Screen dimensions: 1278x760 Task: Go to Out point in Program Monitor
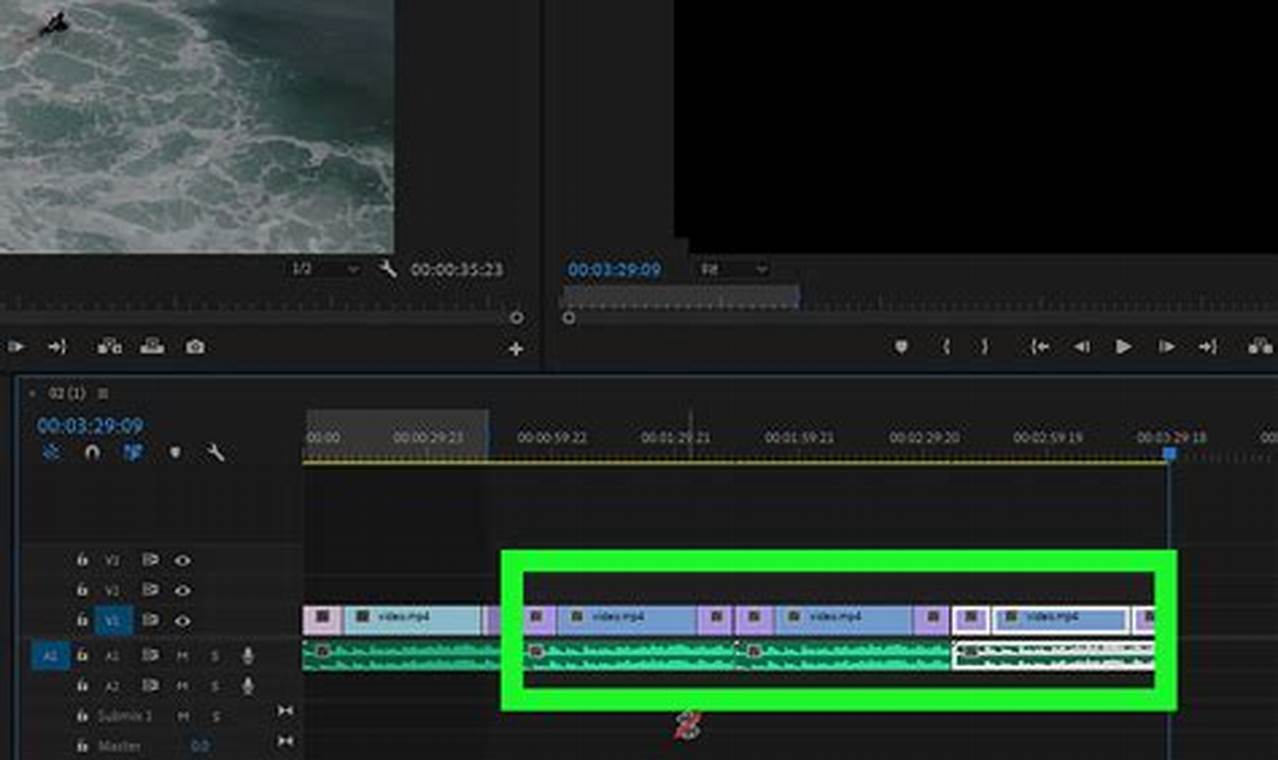coord(1208,347)
